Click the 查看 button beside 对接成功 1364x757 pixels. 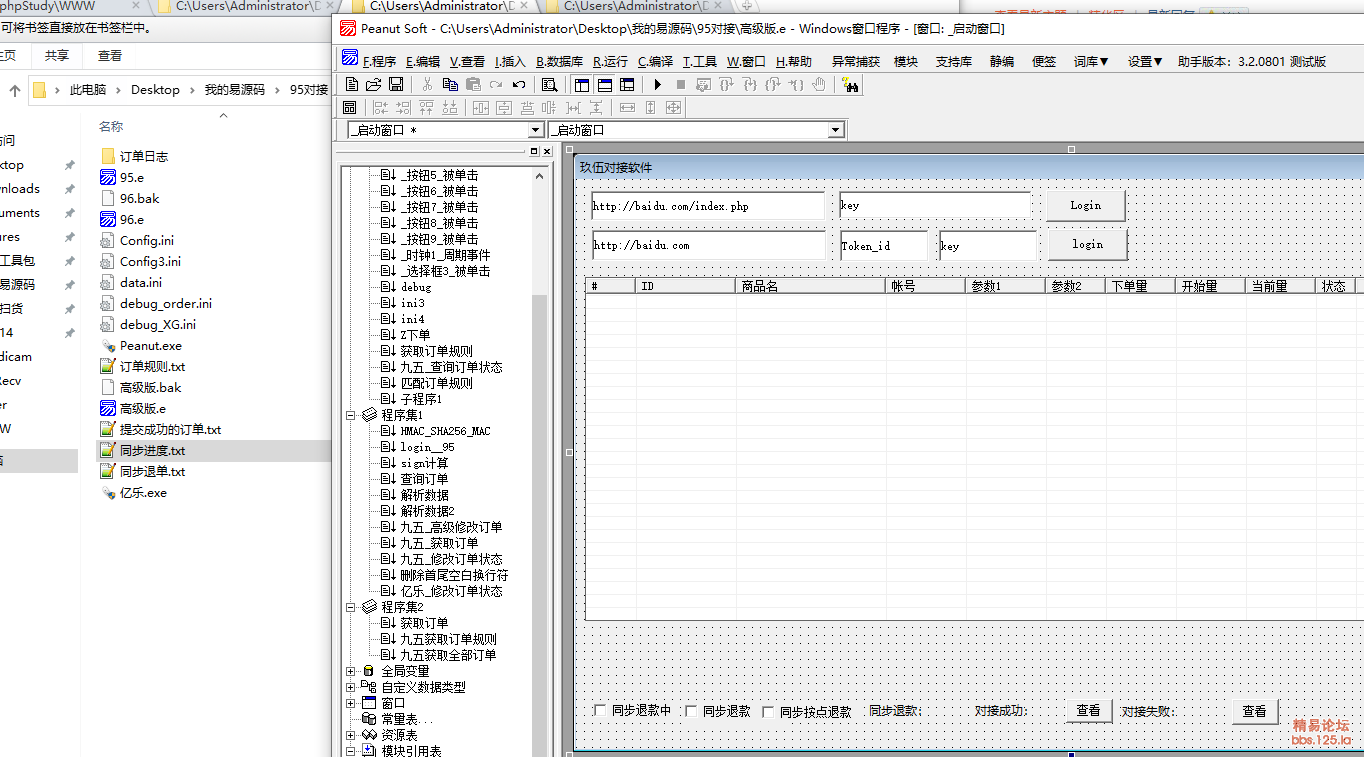tap(1088, 711)
